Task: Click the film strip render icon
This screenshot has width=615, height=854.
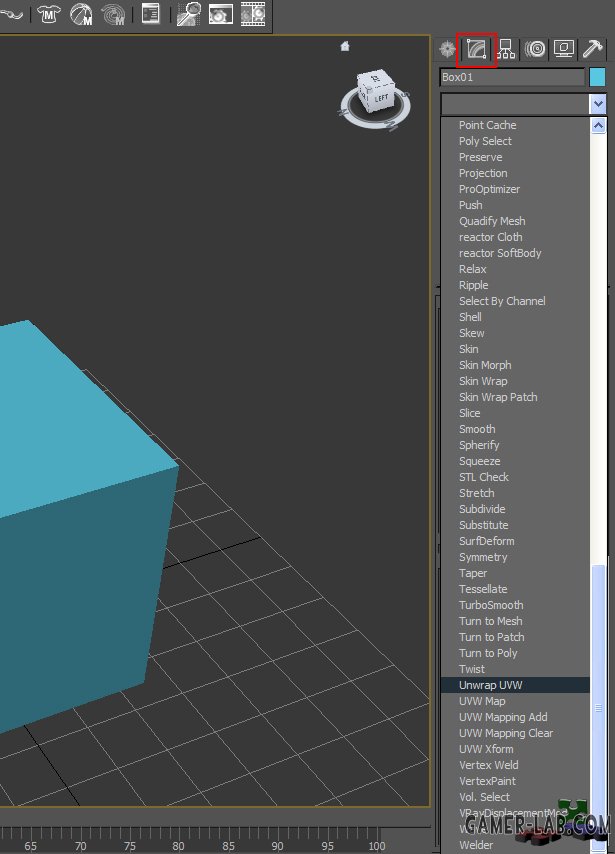Action: [x=253, y=14]
